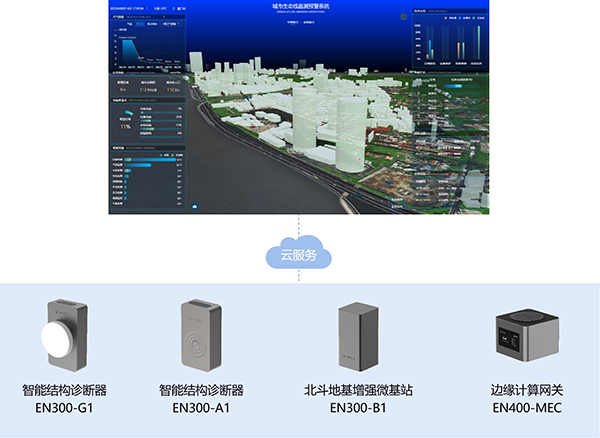Click the 边缘计算网关 EN400-MEC label
The height and width of the screenshot is (438, 600).
click(x=523, y=398)
